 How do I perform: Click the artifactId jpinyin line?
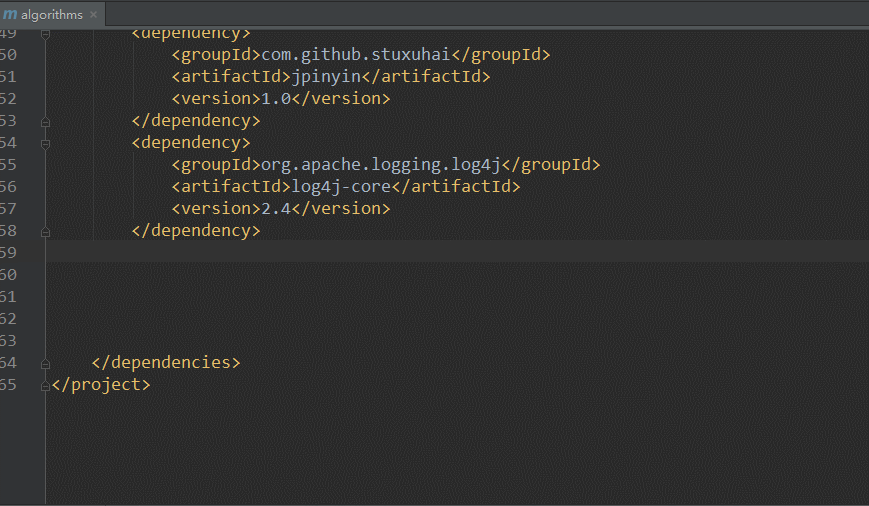click(331, 76)
